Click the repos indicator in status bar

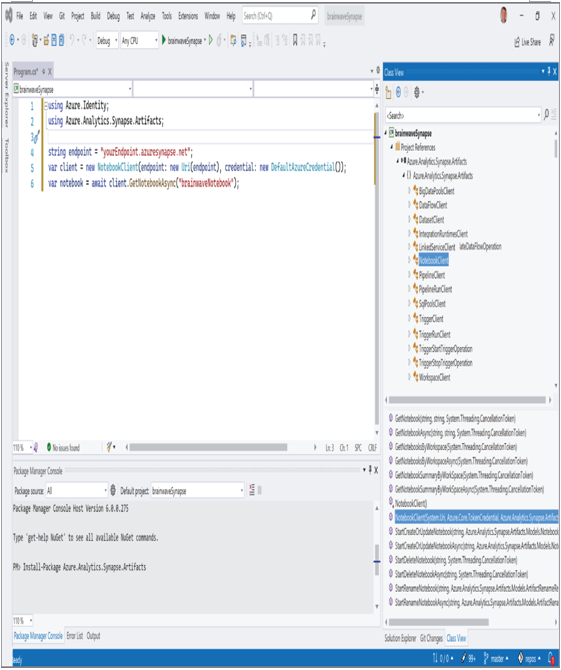click(x=529, y=658)
